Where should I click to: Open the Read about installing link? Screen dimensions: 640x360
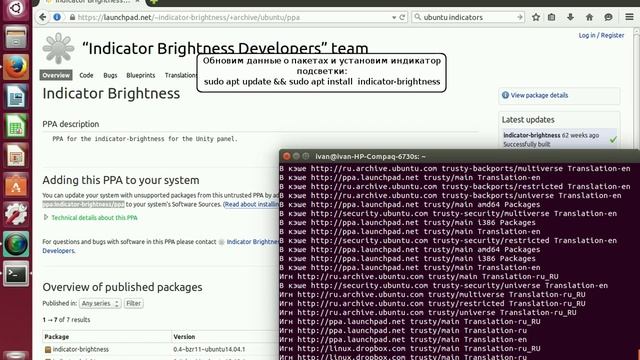[x=251, y=204]
